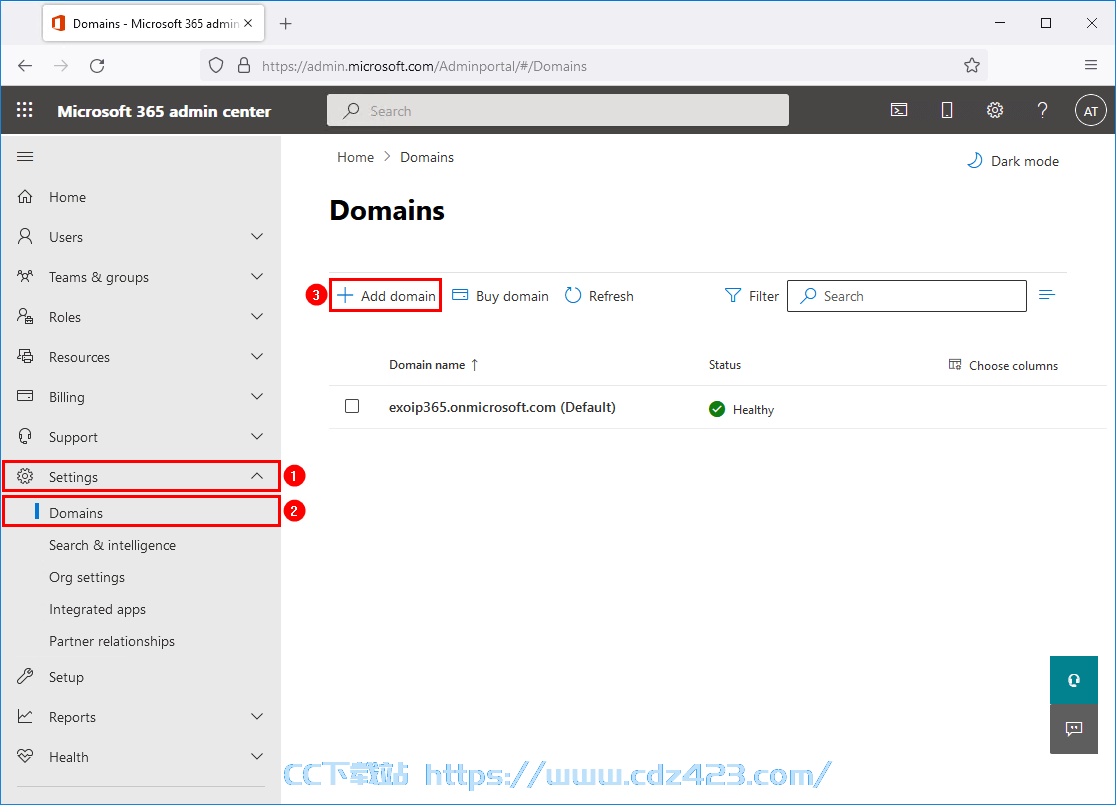Select the exoip365.onmicrosoft.com checkbox
This screenshot has height=805, width=1116.
click(352, 406)
